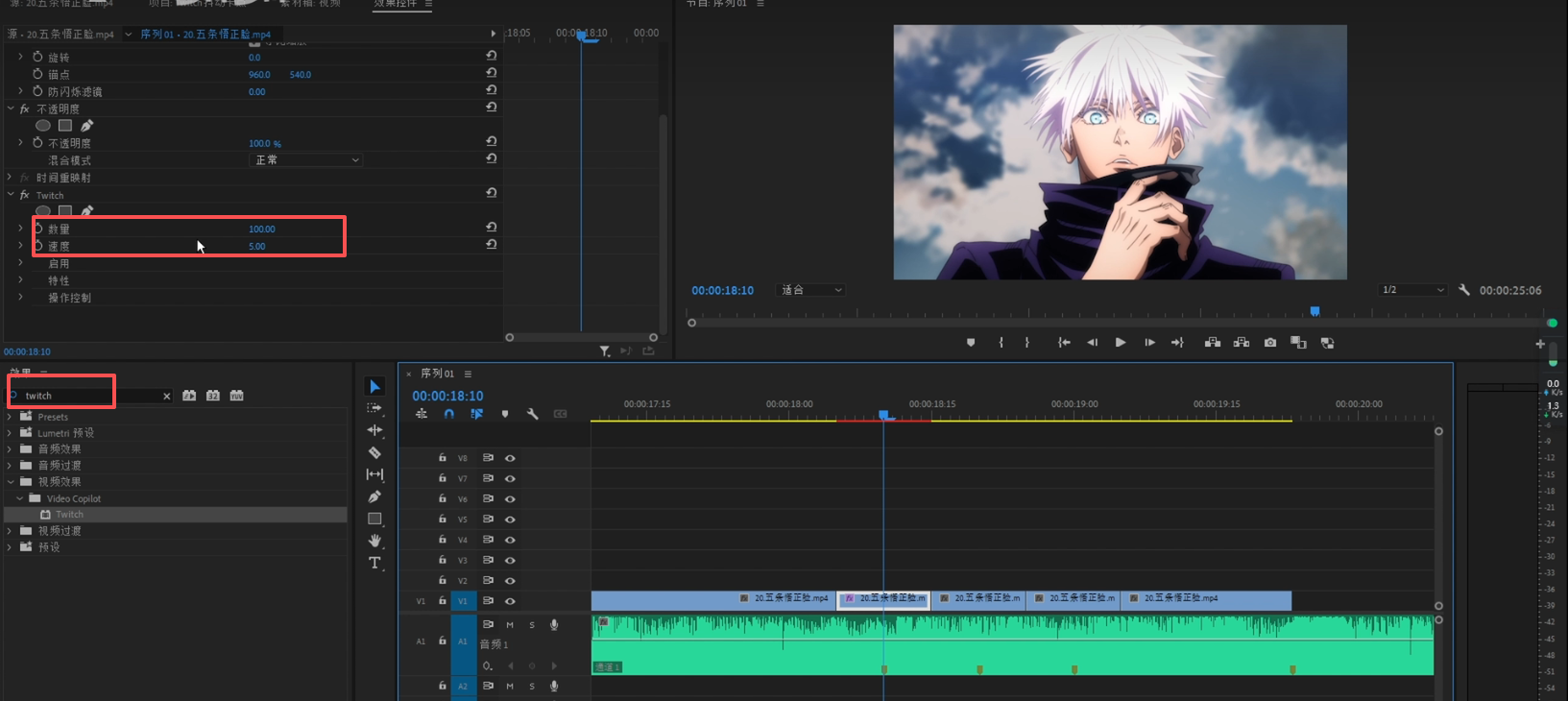Open 混合模式 blend mode dropdown
This screenshot has height=701, width=1568.
(306, 159)
